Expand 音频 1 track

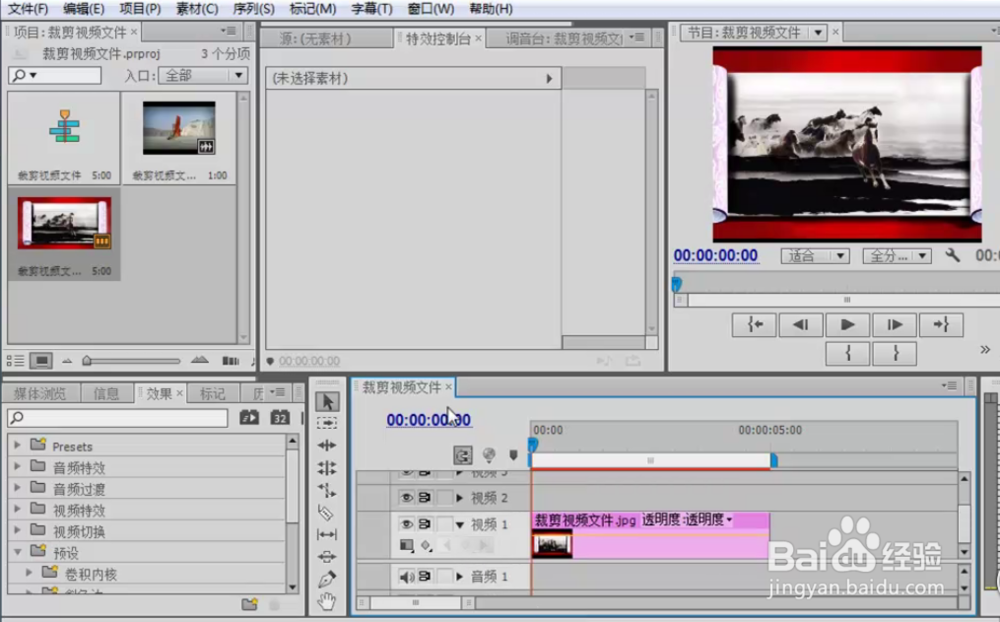pos(460,577)
